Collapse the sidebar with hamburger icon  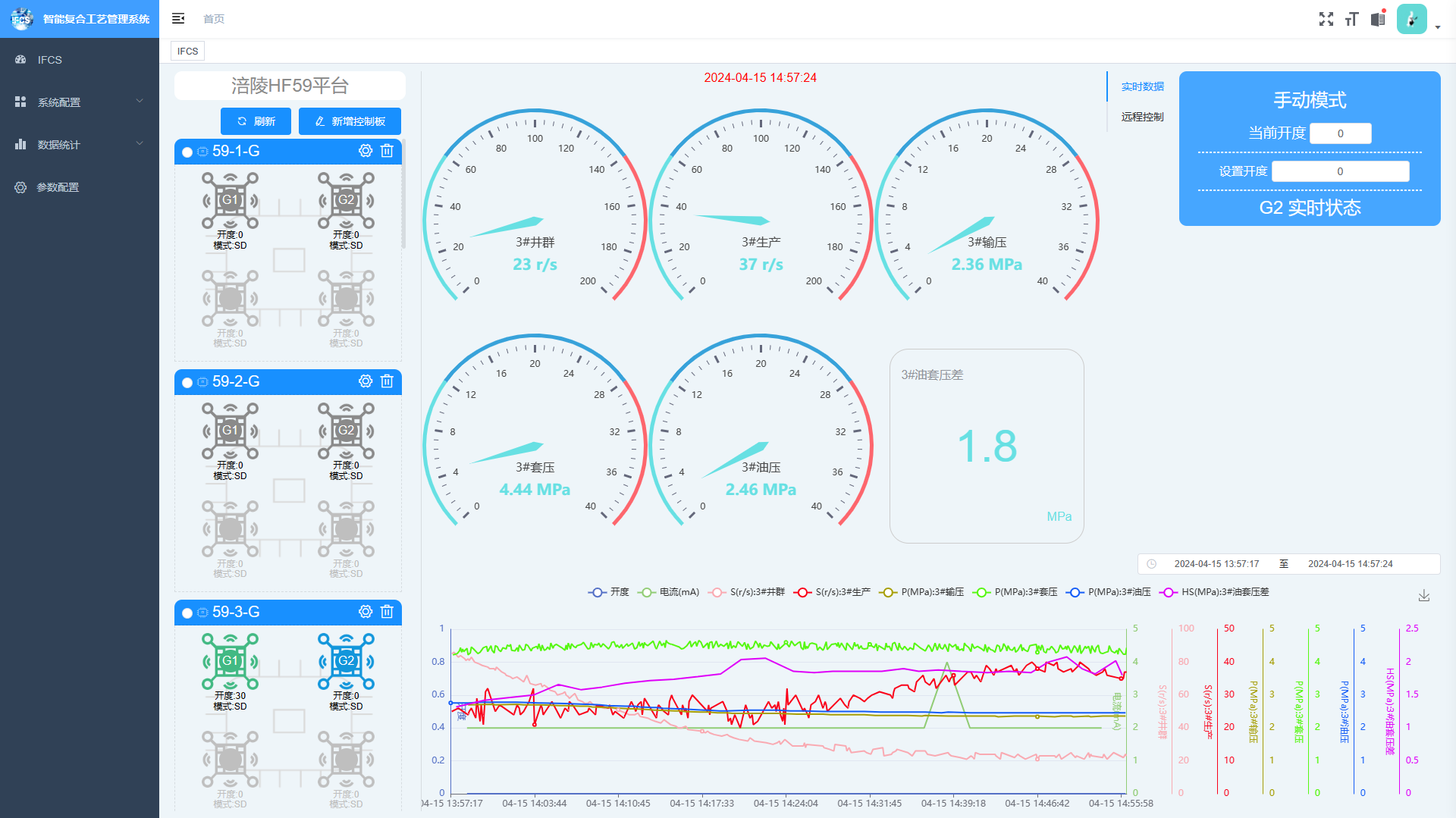click(178, 18)
